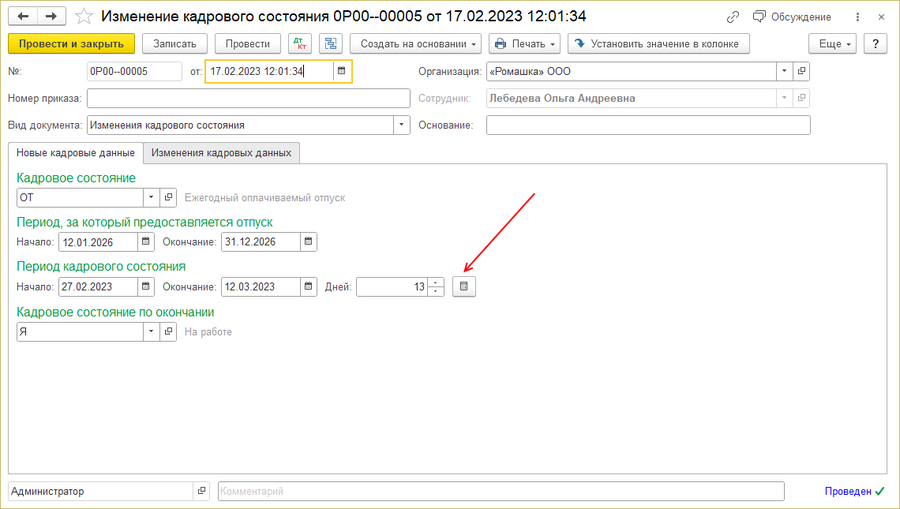Expand the Кадровое состояние ОТ dropdown
This screenshot has height=509, width=900.
point(151,197)
